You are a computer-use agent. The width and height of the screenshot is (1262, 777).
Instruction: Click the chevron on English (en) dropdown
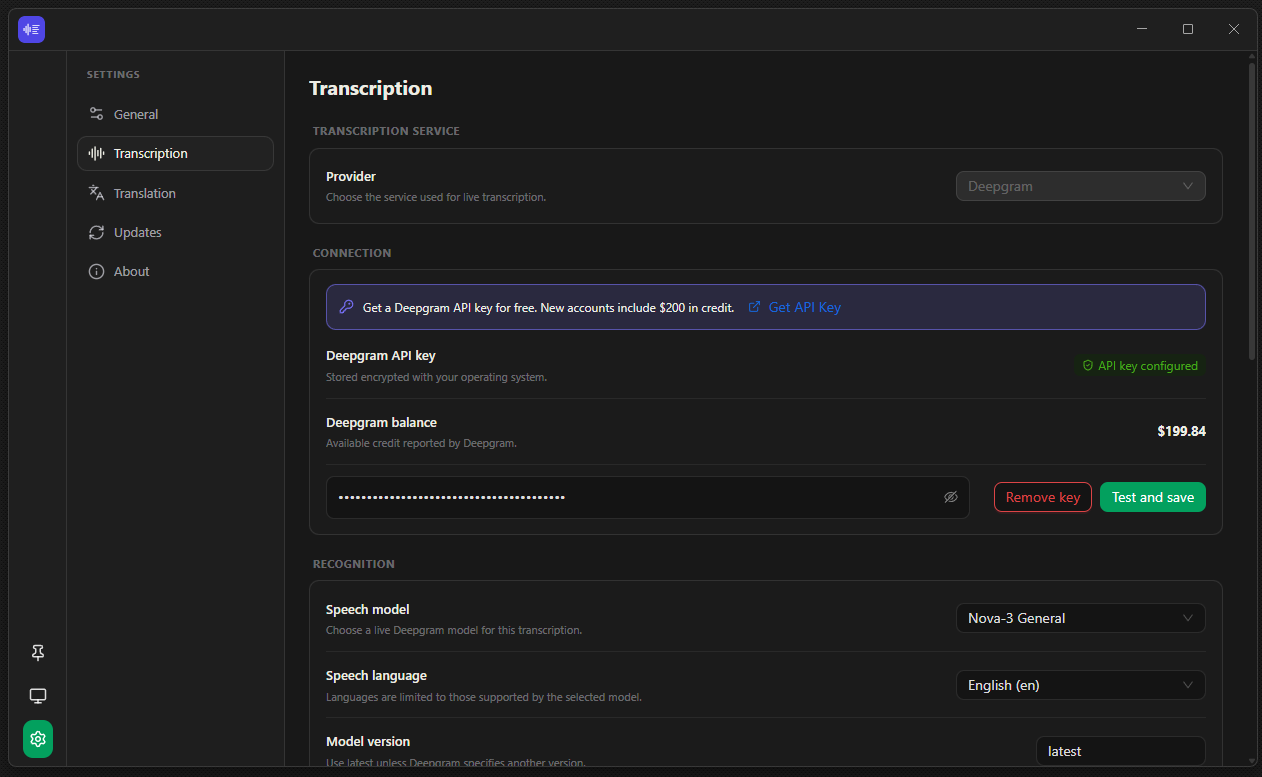point(1188,685)
